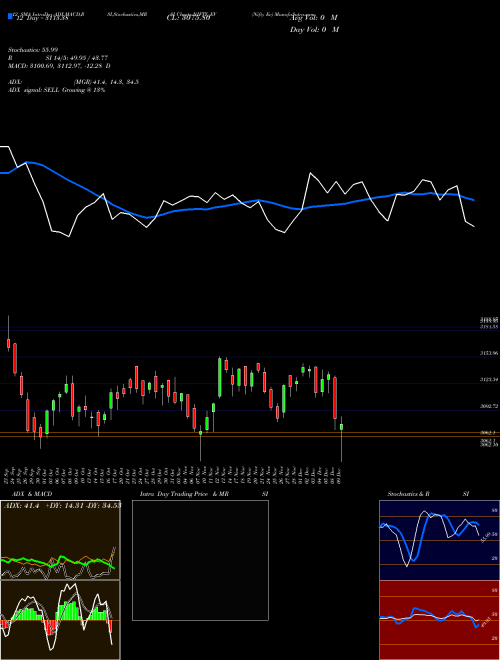
Task: Click the 3092.72 price axis label
Action: pyautogui.click(x=489, y=407)
